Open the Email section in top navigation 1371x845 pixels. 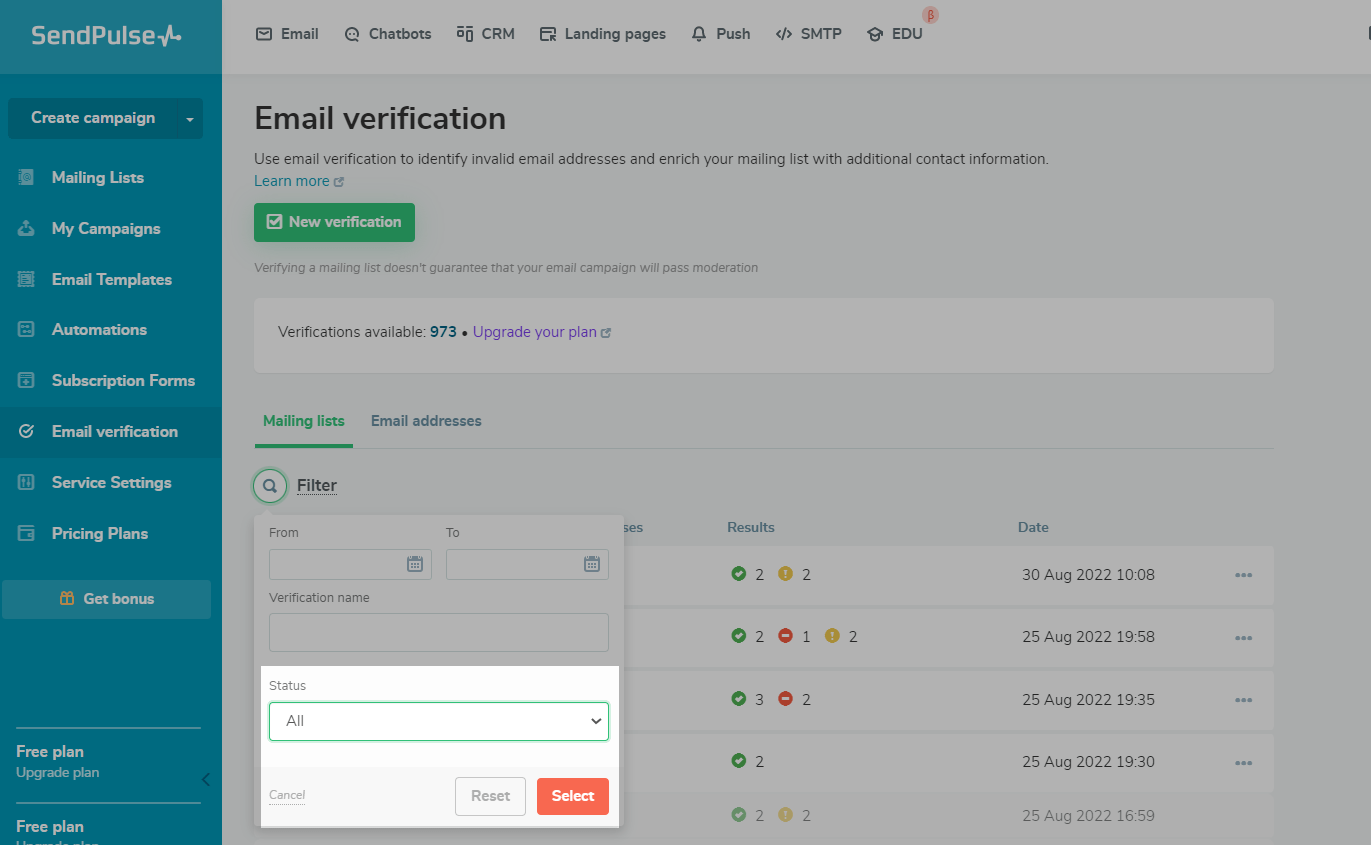[287, 34]
